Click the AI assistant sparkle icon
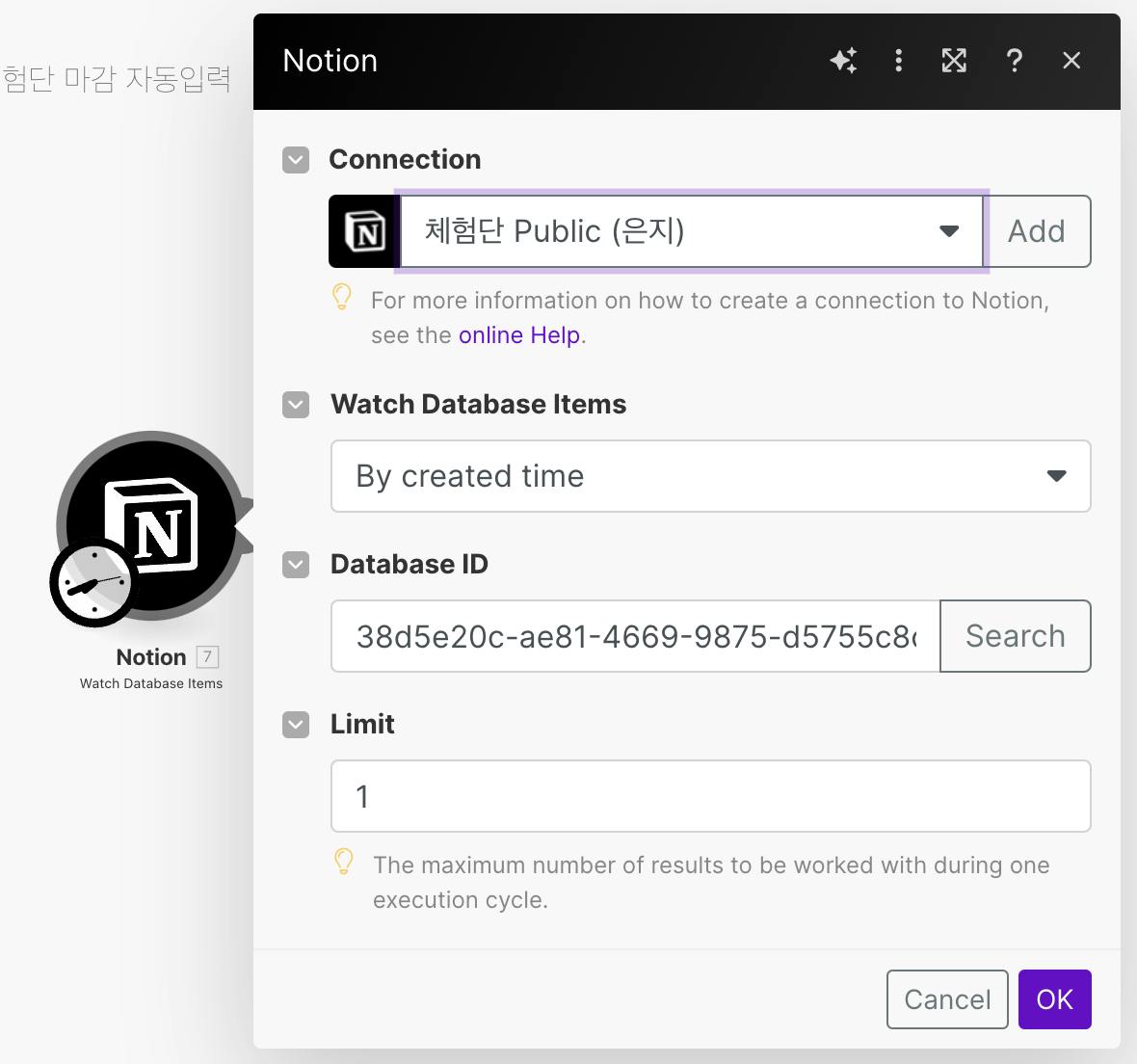The image size is (1137, 1064). click(x=843, y=60)
